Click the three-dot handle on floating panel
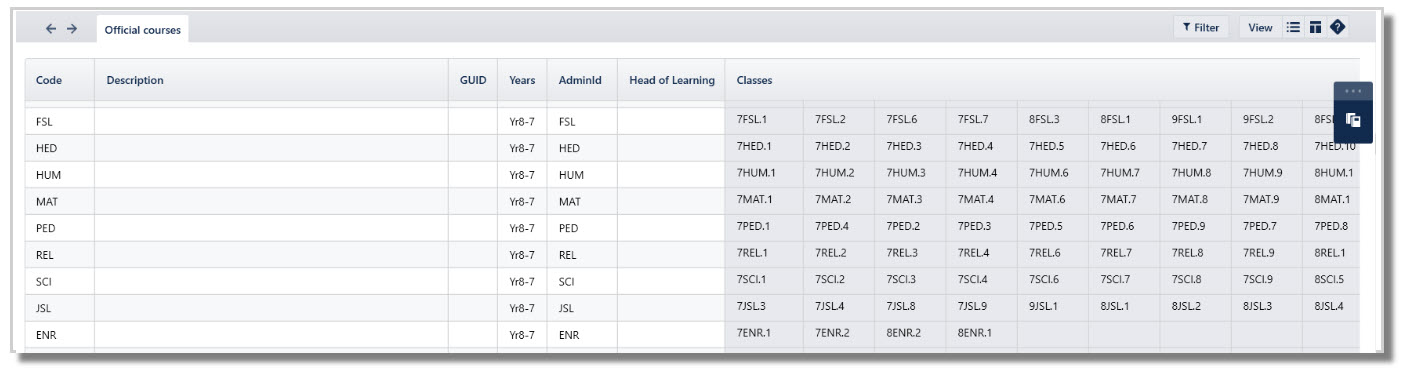Viewport: 1401px width, 373px height. [1353, 91]
